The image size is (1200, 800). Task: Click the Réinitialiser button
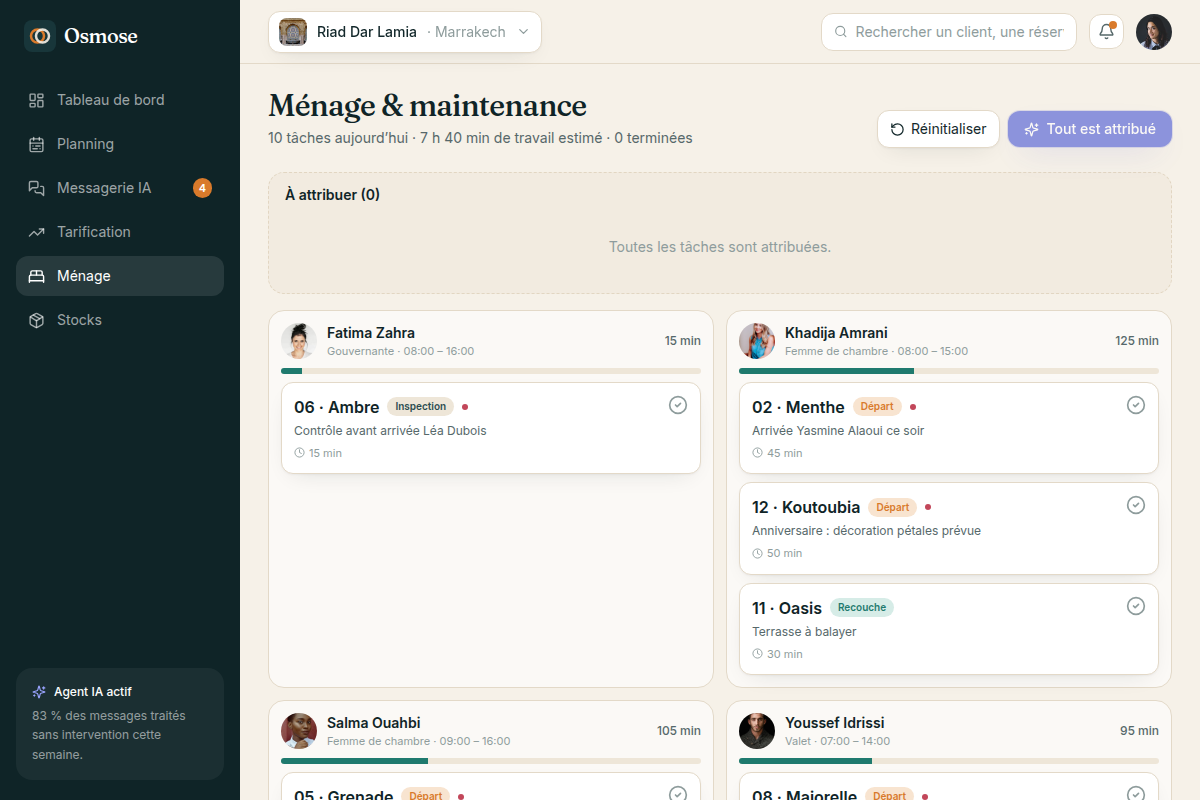pos(938,129)
